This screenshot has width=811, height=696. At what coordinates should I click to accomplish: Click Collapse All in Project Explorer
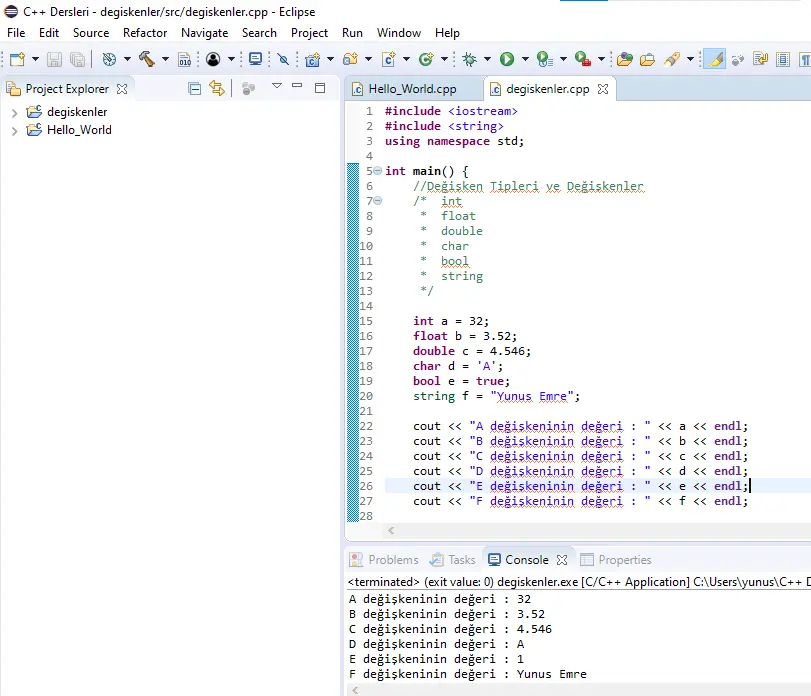pos(194,89)
